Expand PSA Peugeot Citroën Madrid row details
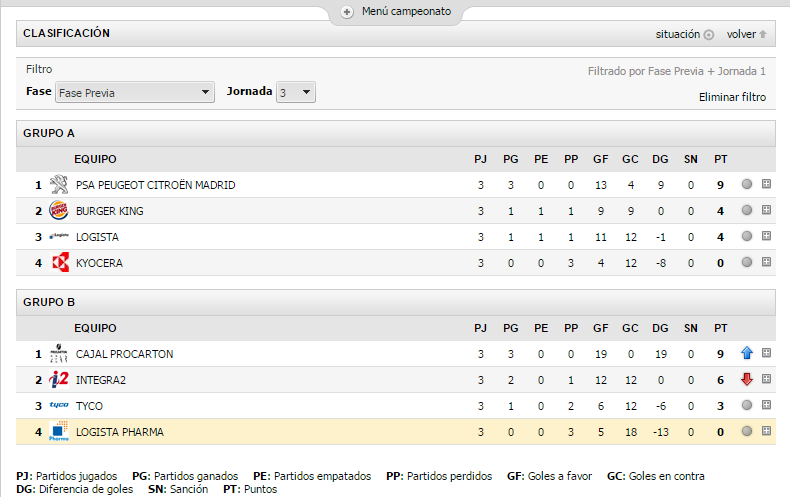Screen dimensions: 790x497 coord(766,184)
